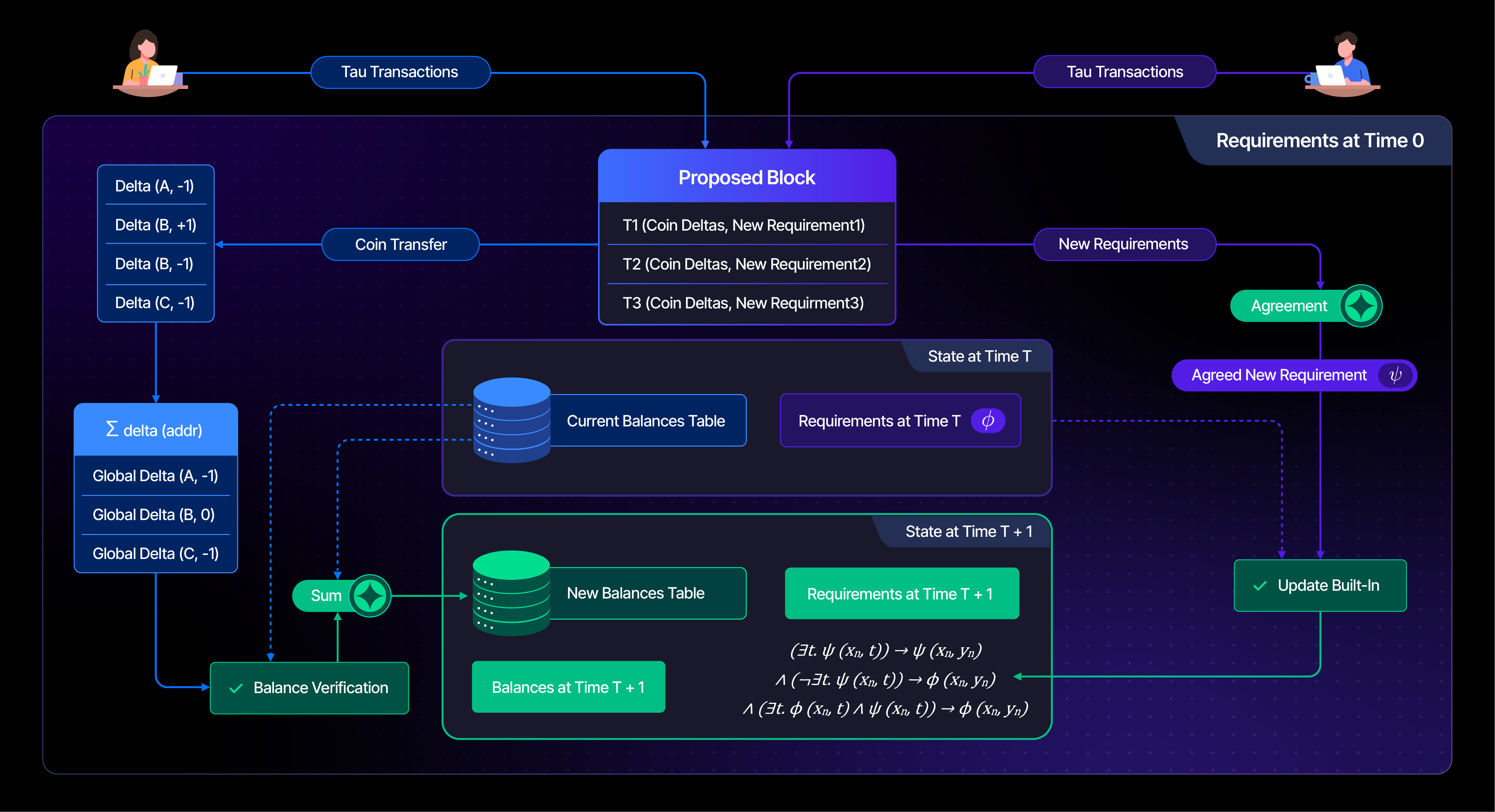The image size is (1495, 812).
Task: Click the star icon beside Sum
Action: click(x=370, y=596)
